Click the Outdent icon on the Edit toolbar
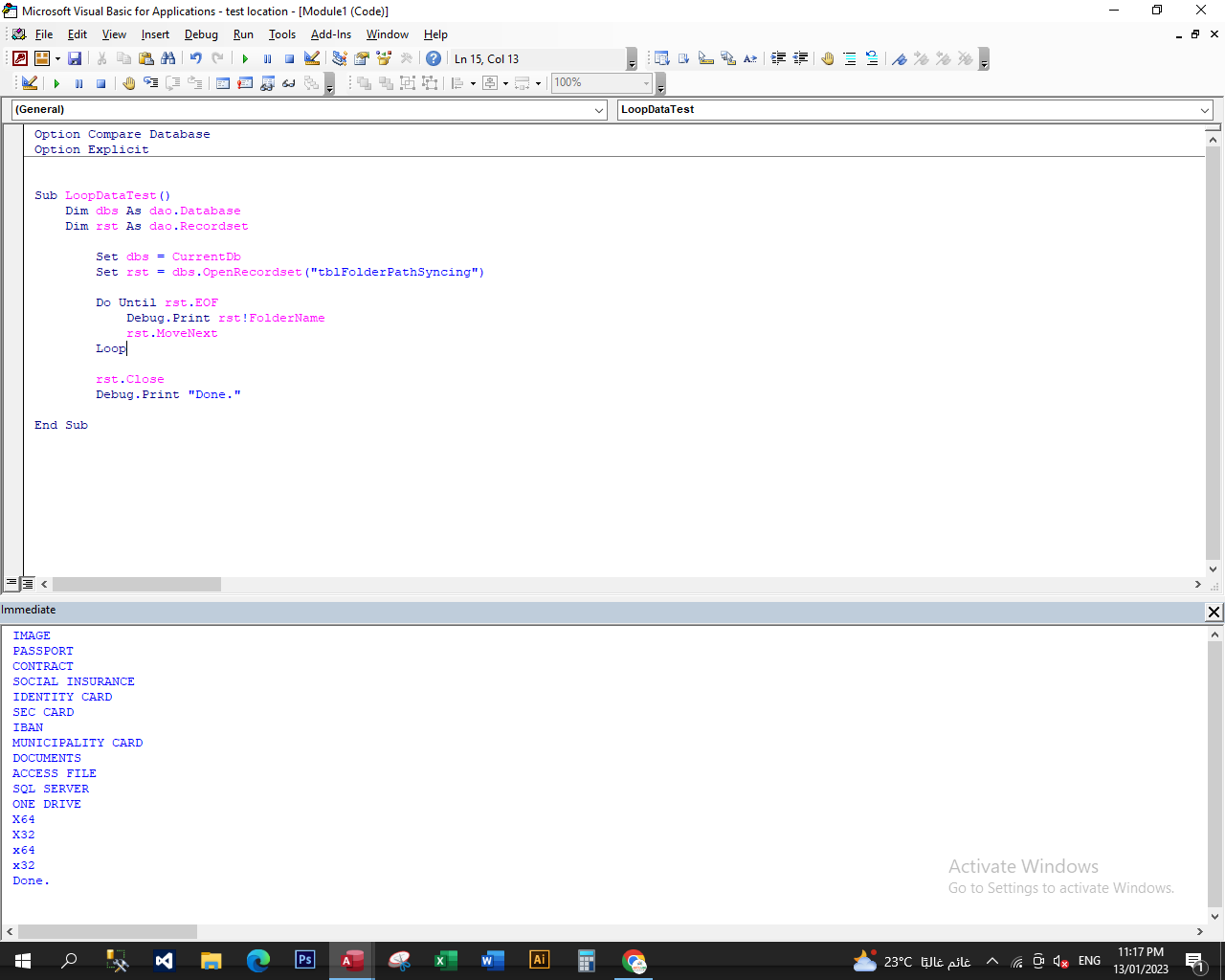Image resolution: width=1225 pixels, height=980 pixels. (801, 58)
